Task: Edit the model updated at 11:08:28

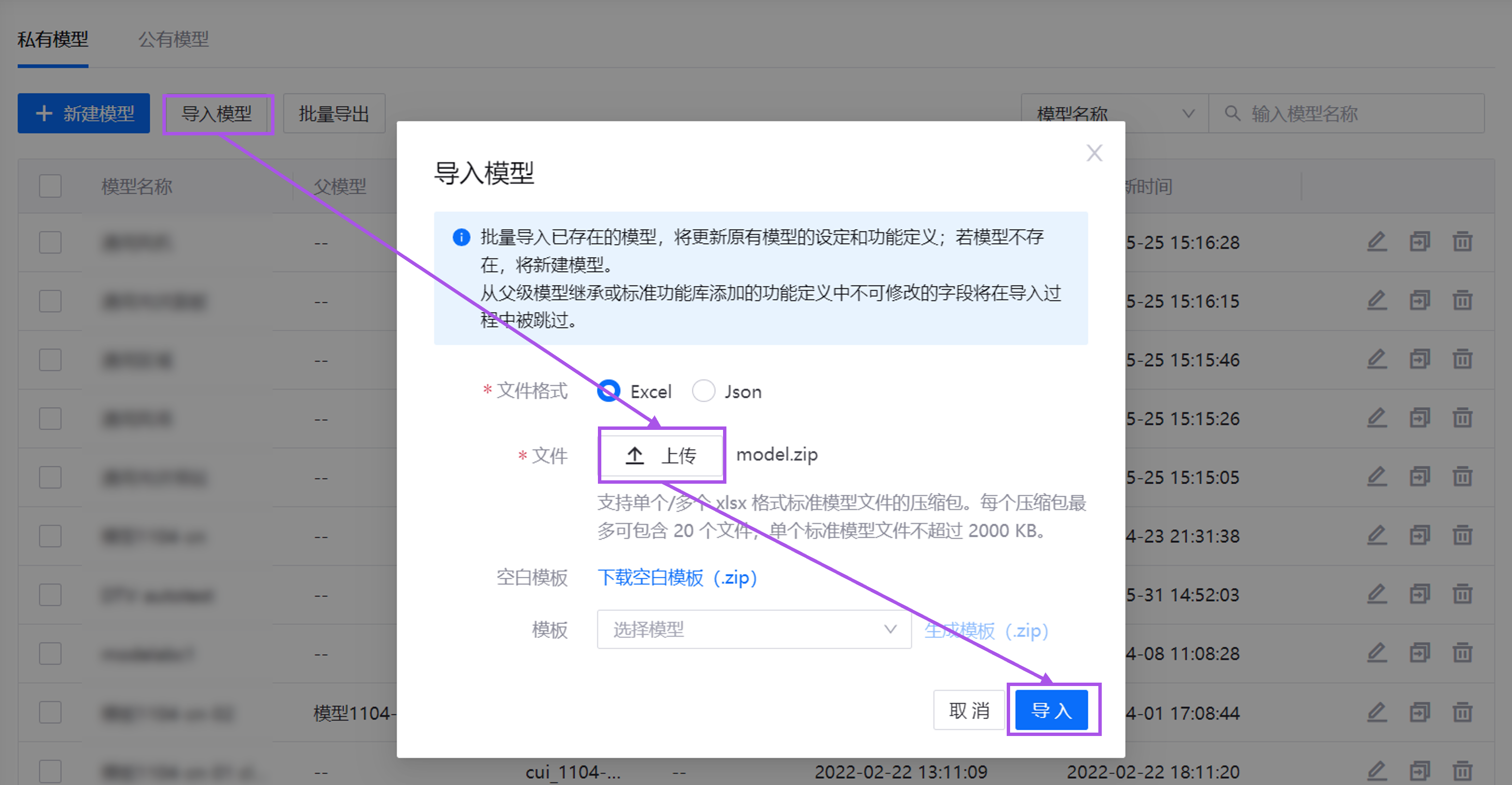Action: coord(1377,653)
